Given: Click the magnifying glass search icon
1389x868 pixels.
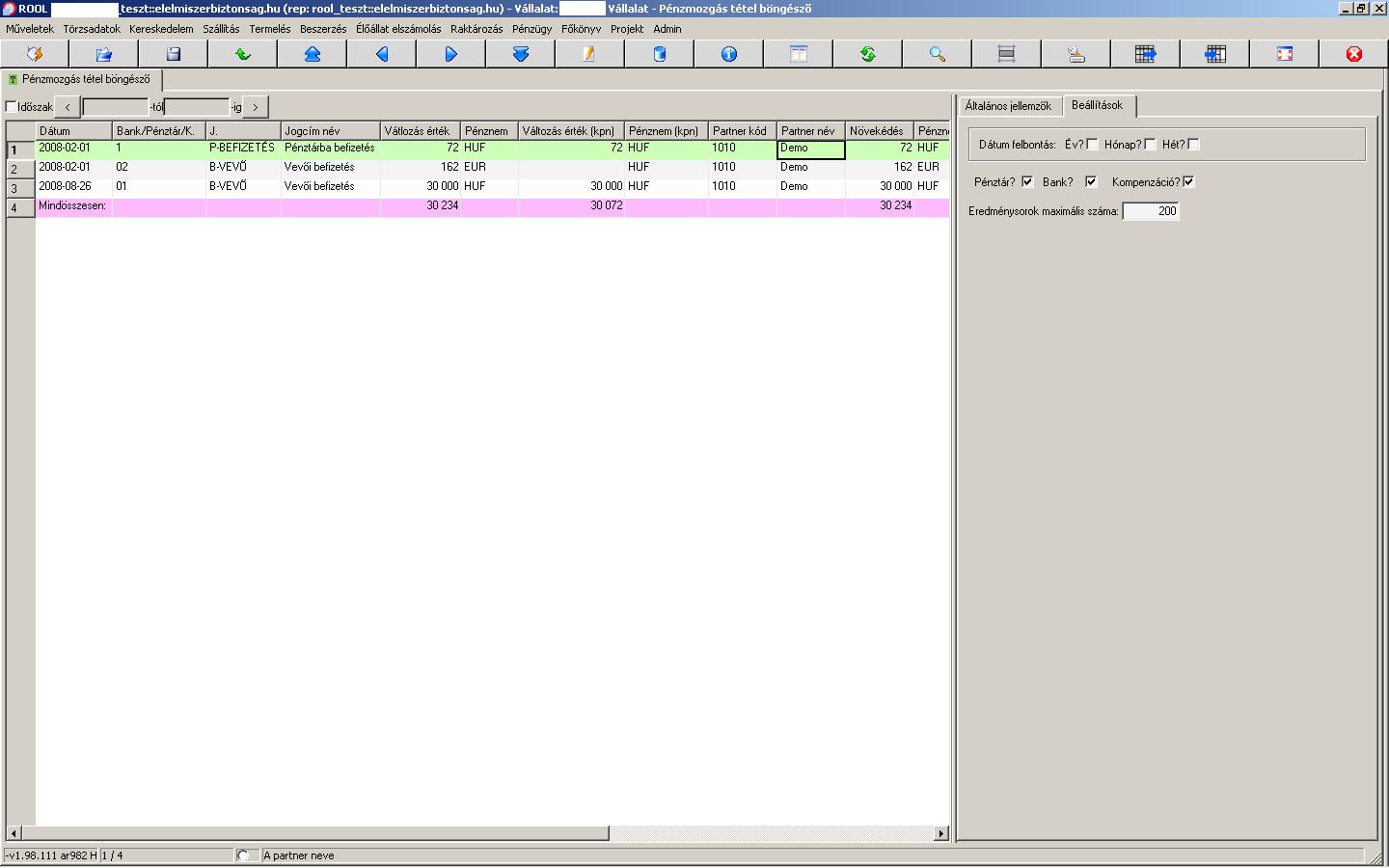Looking at the screenshot, I should point(938,54).
